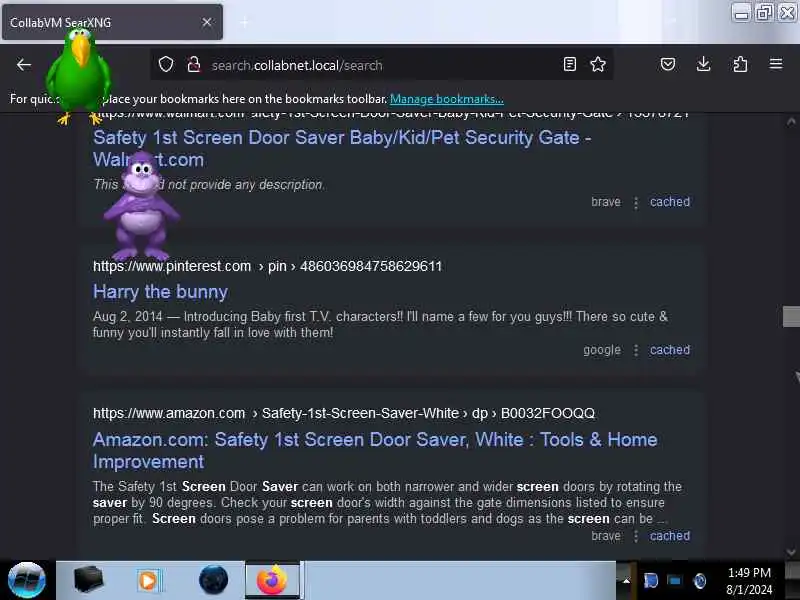This screenshot has width=800, height=600.
Task: Open the Harry the bunny result
Action: click(160, 292)
